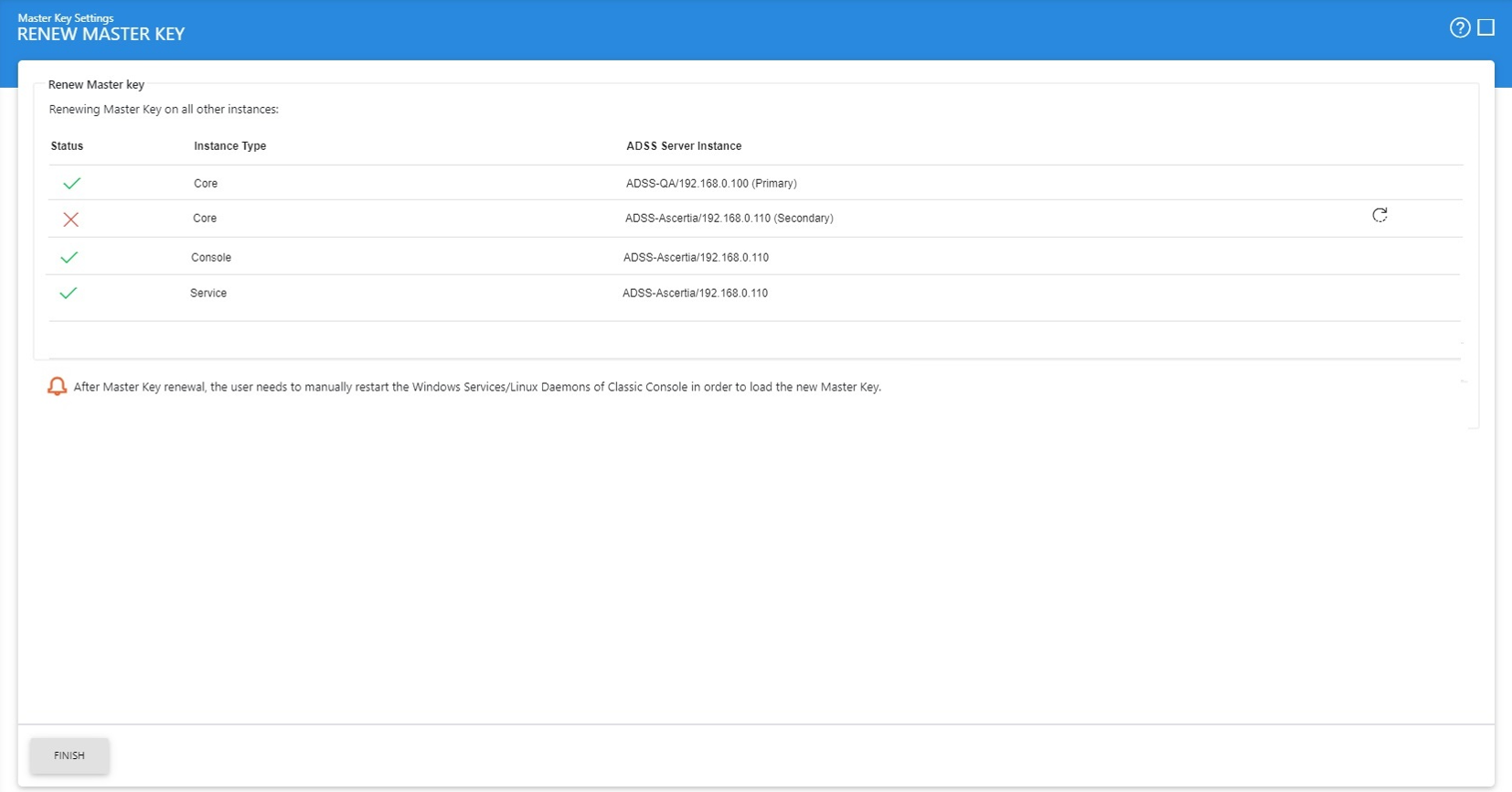
Task: Click the RENEW MASTER KEY page title
Action: click(x=101, y=35)
